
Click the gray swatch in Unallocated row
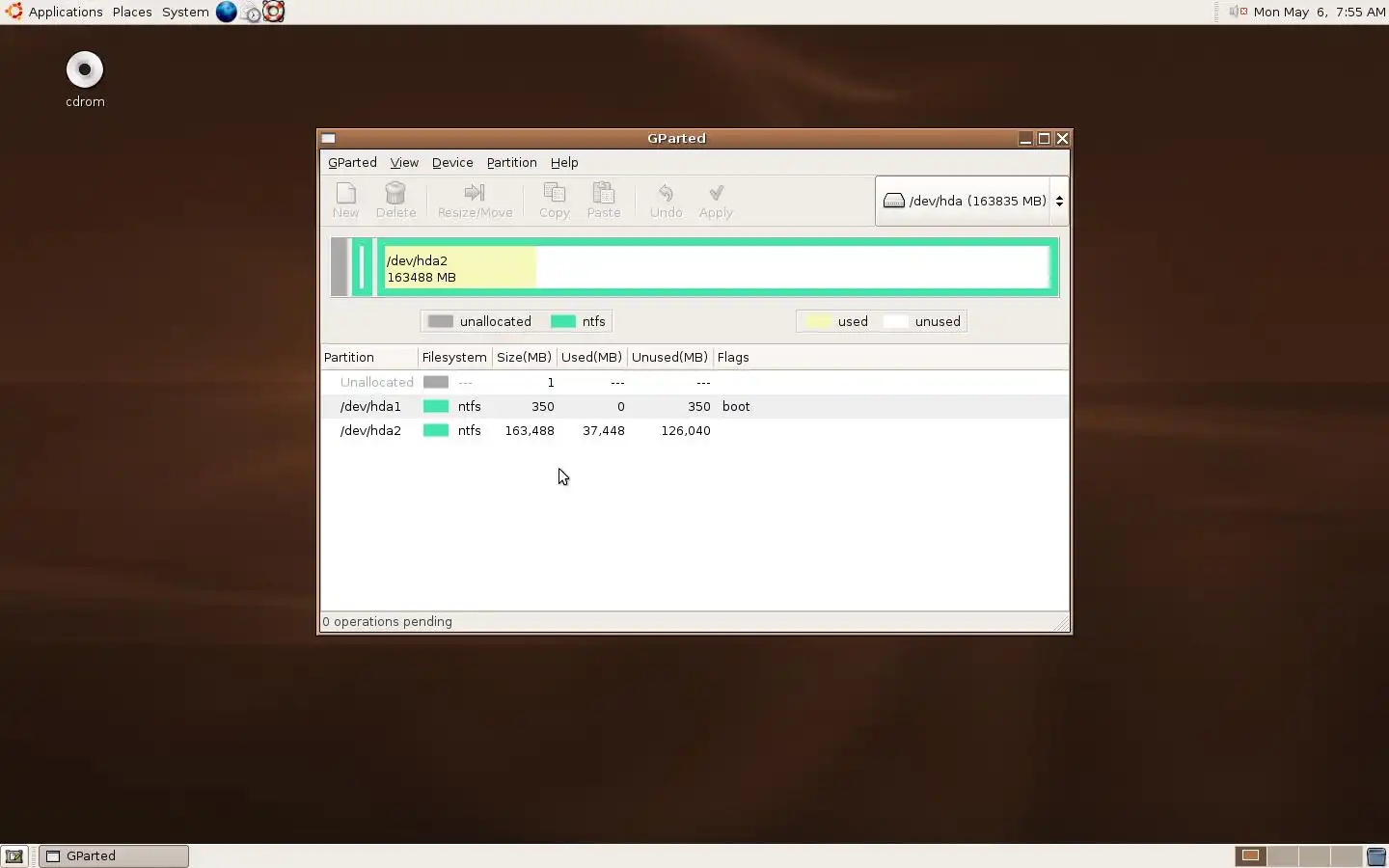(436, 382)
